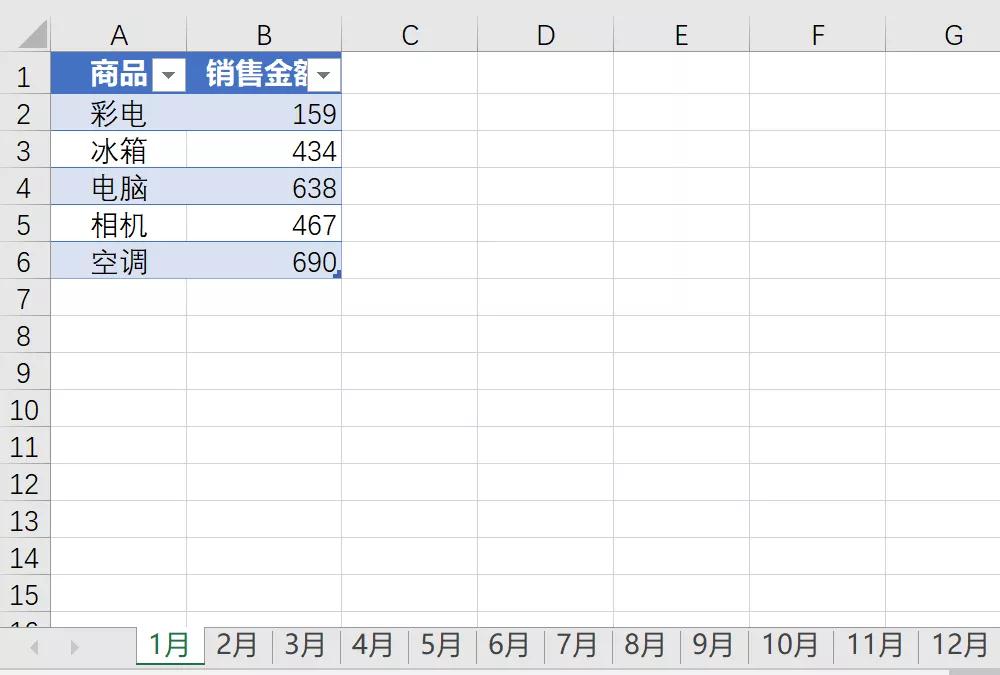The image size is (1000, 675).
Task: Select row 13 header
Action: [x=24, y=521]
